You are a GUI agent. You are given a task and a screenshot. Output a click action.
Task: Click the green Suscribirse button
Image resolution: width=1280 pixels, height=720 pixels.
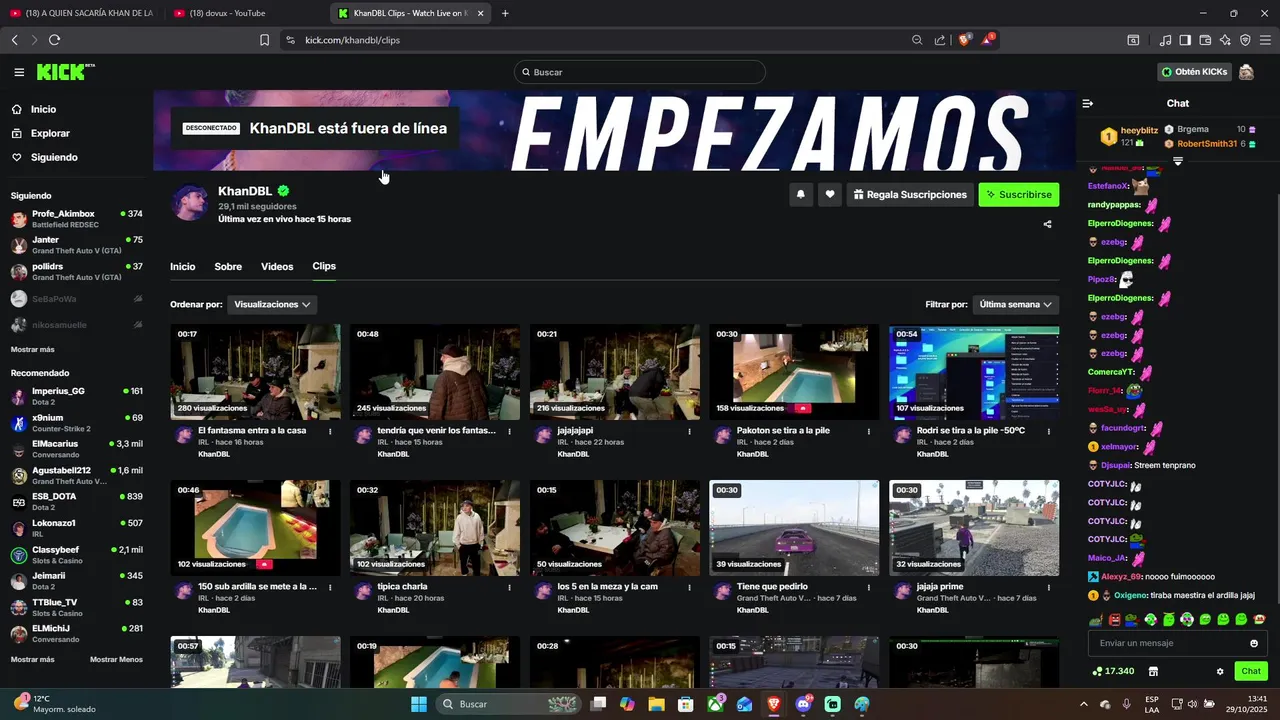point(1018,195)
